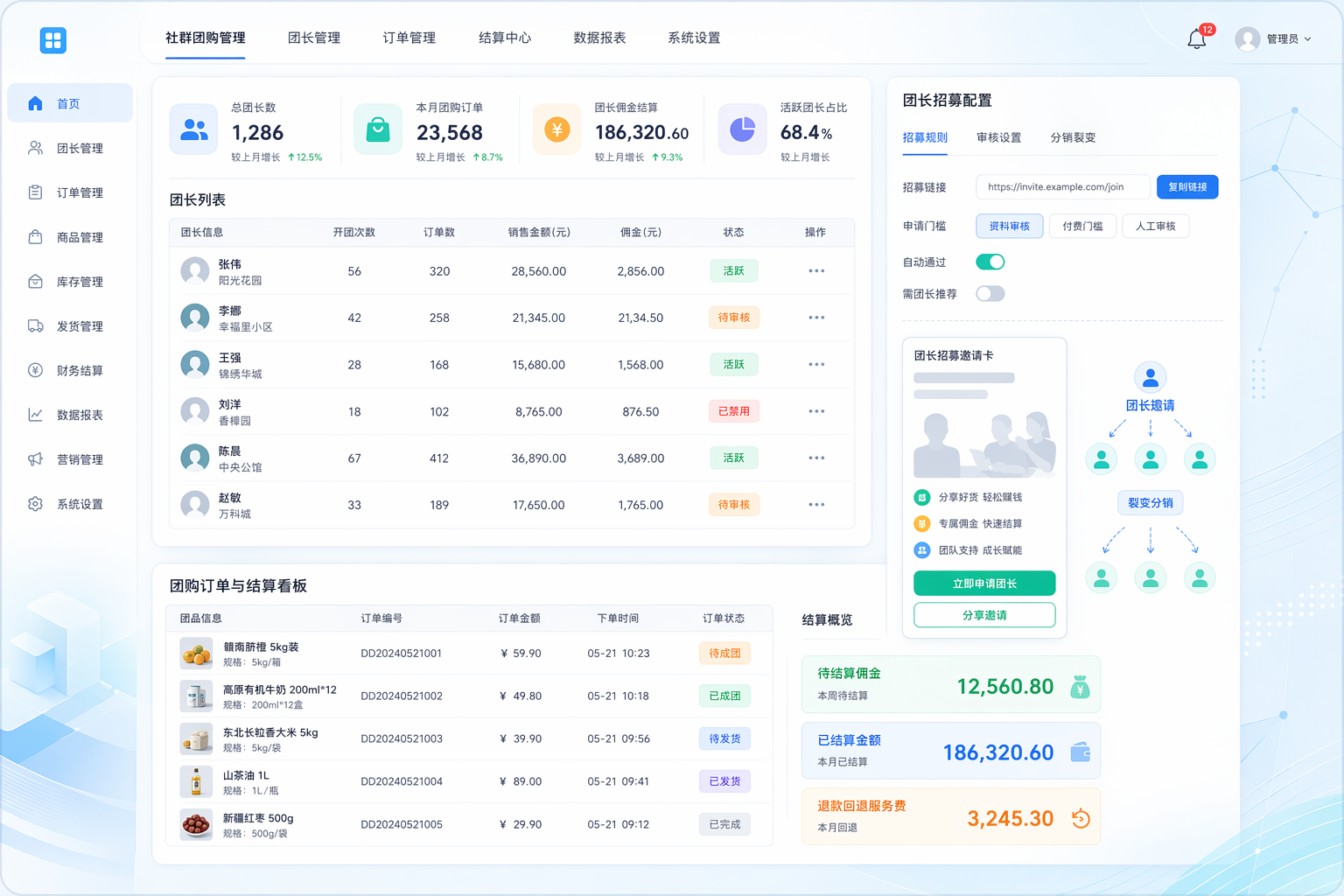1344x896 pixels.
Task: Click the 商品管理 bag icon in sidebar
Action: tap(35, 237)
